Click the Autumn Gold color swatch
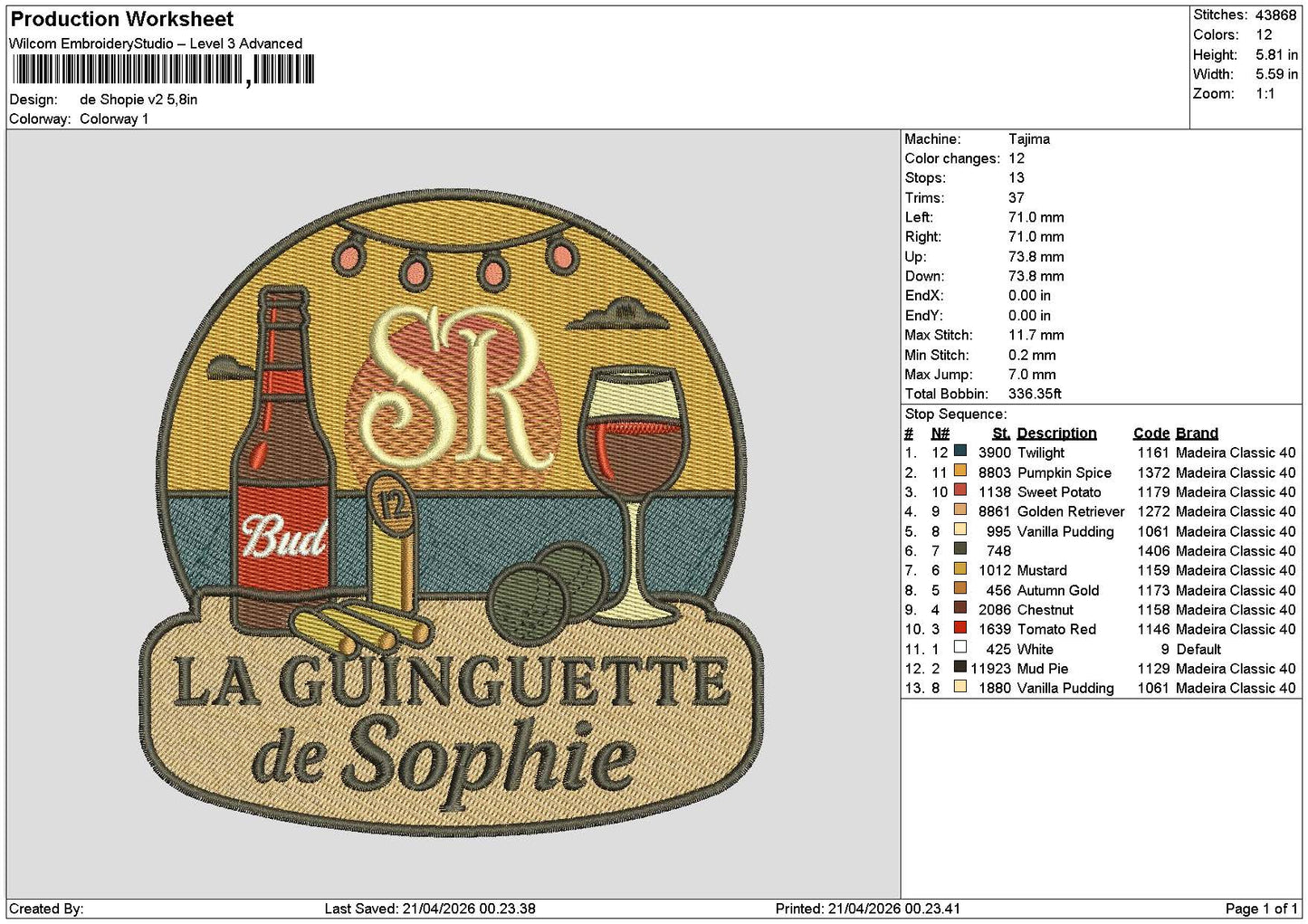 pos(960,588)
